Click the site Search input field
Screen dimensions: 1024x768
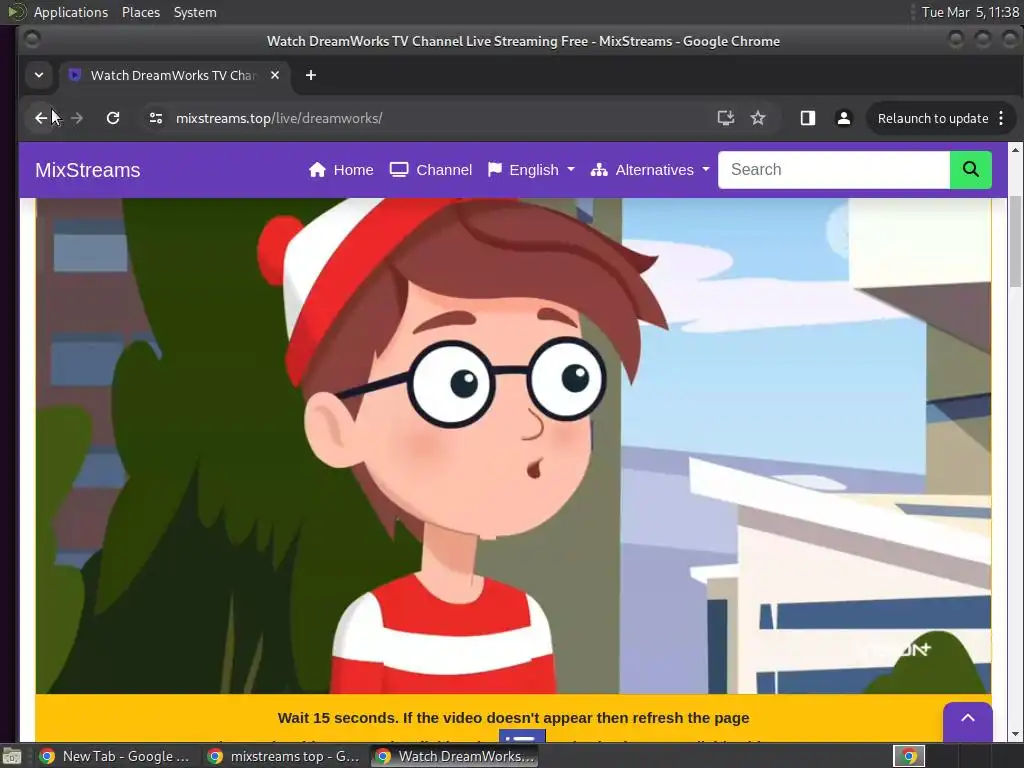[834, 170]
